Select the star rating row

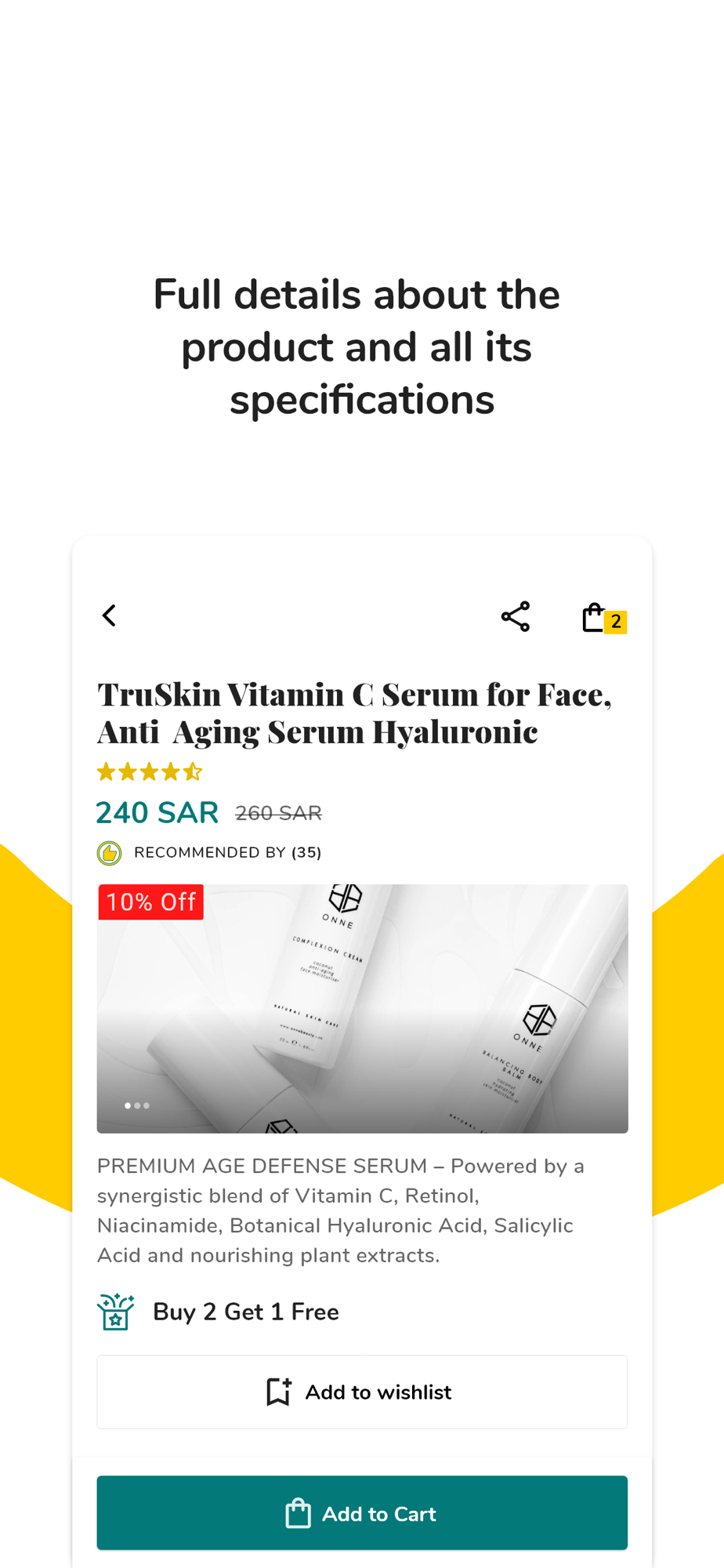click(150, 772)
